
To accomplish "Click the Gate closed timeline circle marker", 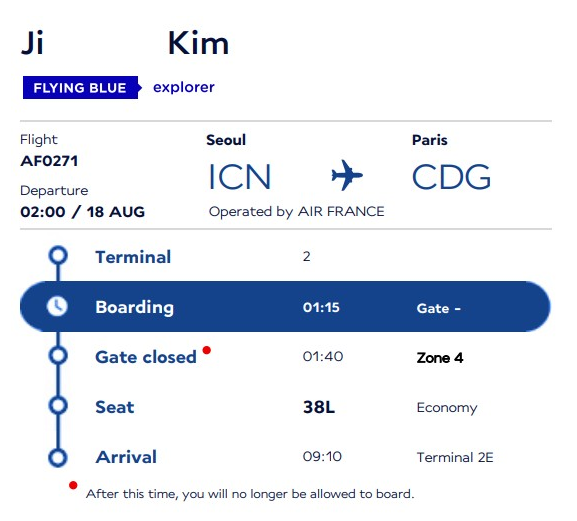I will (x=58, y=355).
